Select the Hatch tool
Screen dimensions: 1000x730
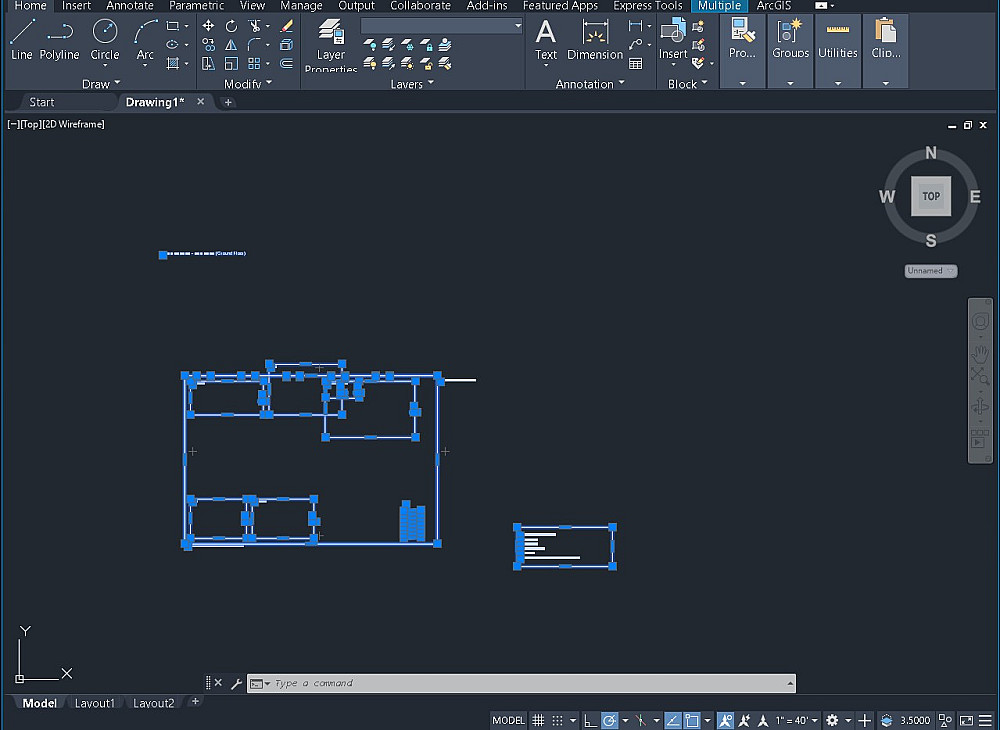173,63
